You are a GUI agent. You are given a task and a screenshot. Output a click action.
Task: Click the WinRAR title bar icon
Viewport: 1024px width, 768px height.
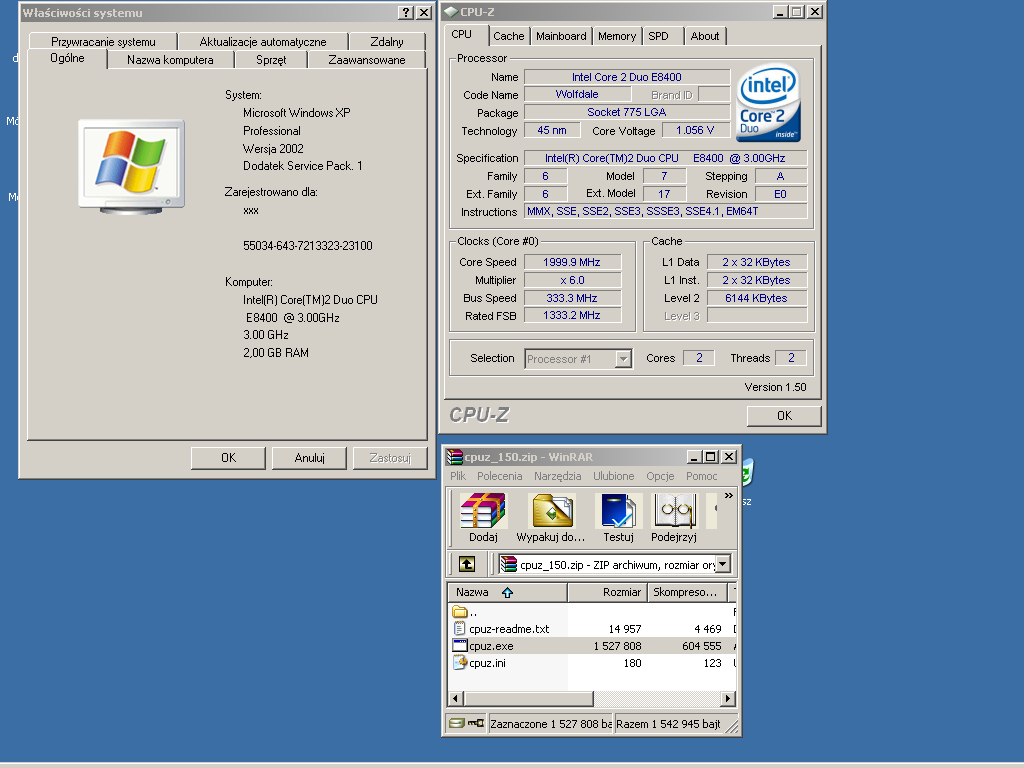click(455, 456)
